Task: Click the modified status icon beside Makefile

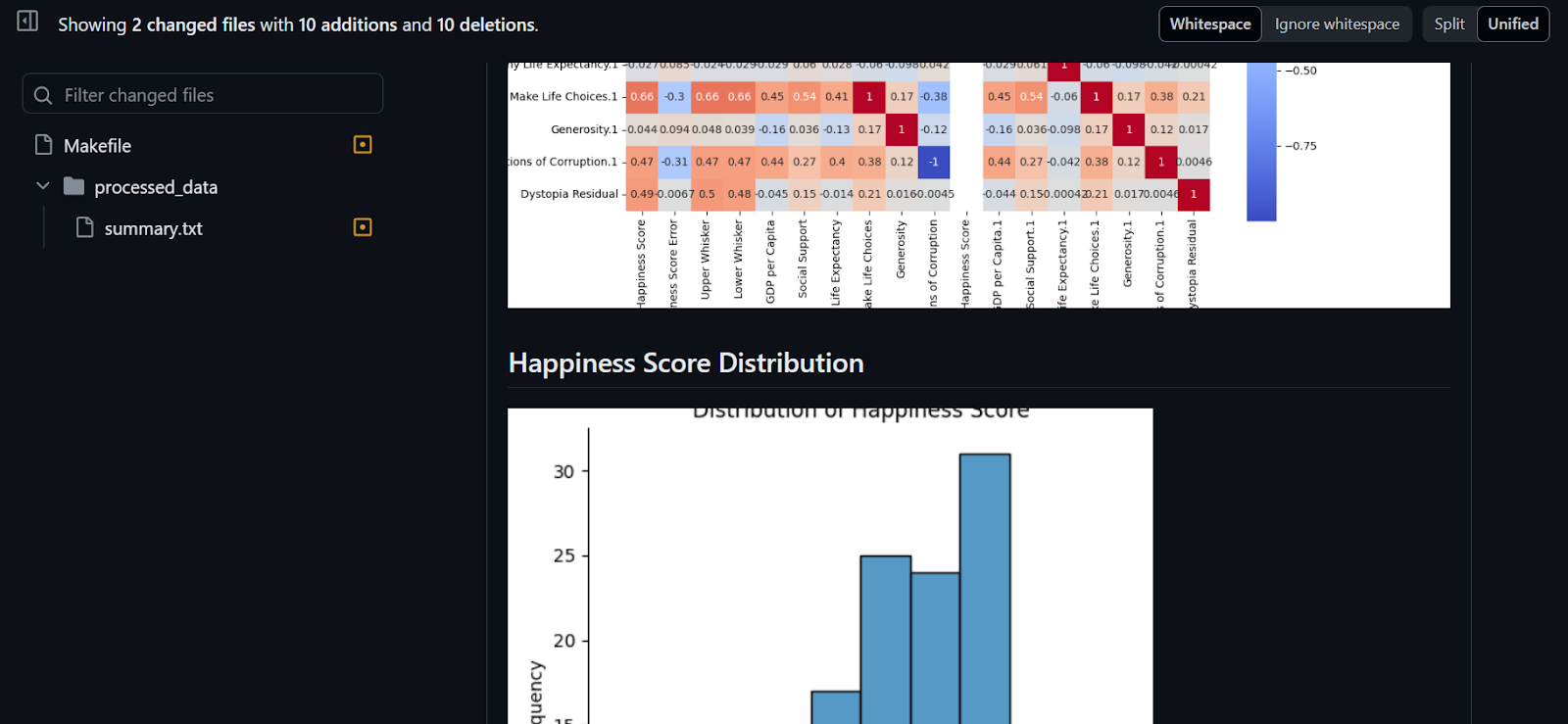Action: pos(363,145)
